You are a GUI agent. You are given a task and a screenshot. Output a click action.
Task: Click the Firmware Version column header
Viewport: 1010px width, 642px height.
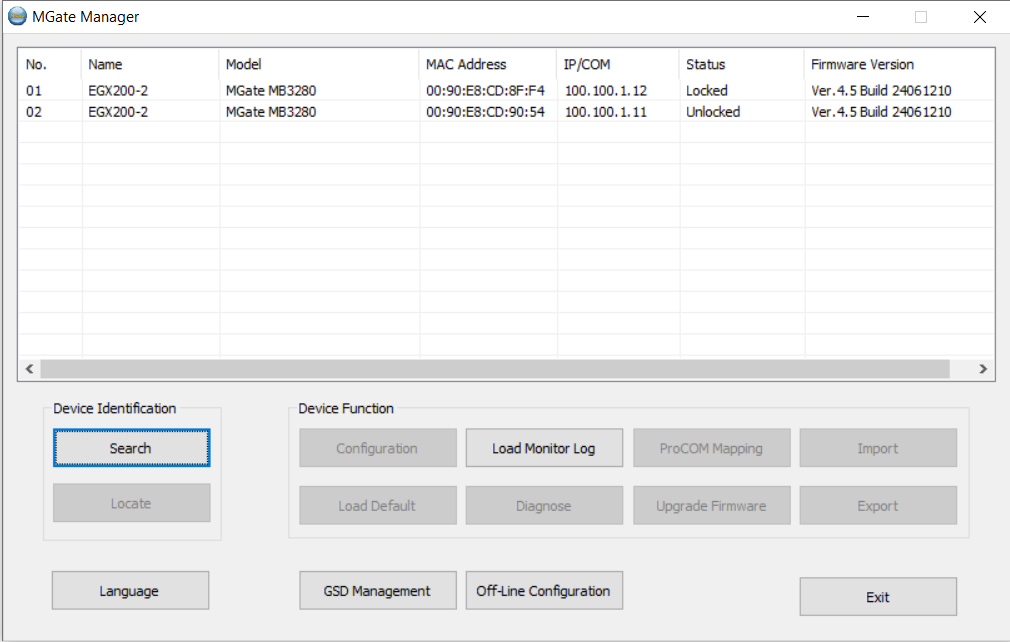pos(899,64)
